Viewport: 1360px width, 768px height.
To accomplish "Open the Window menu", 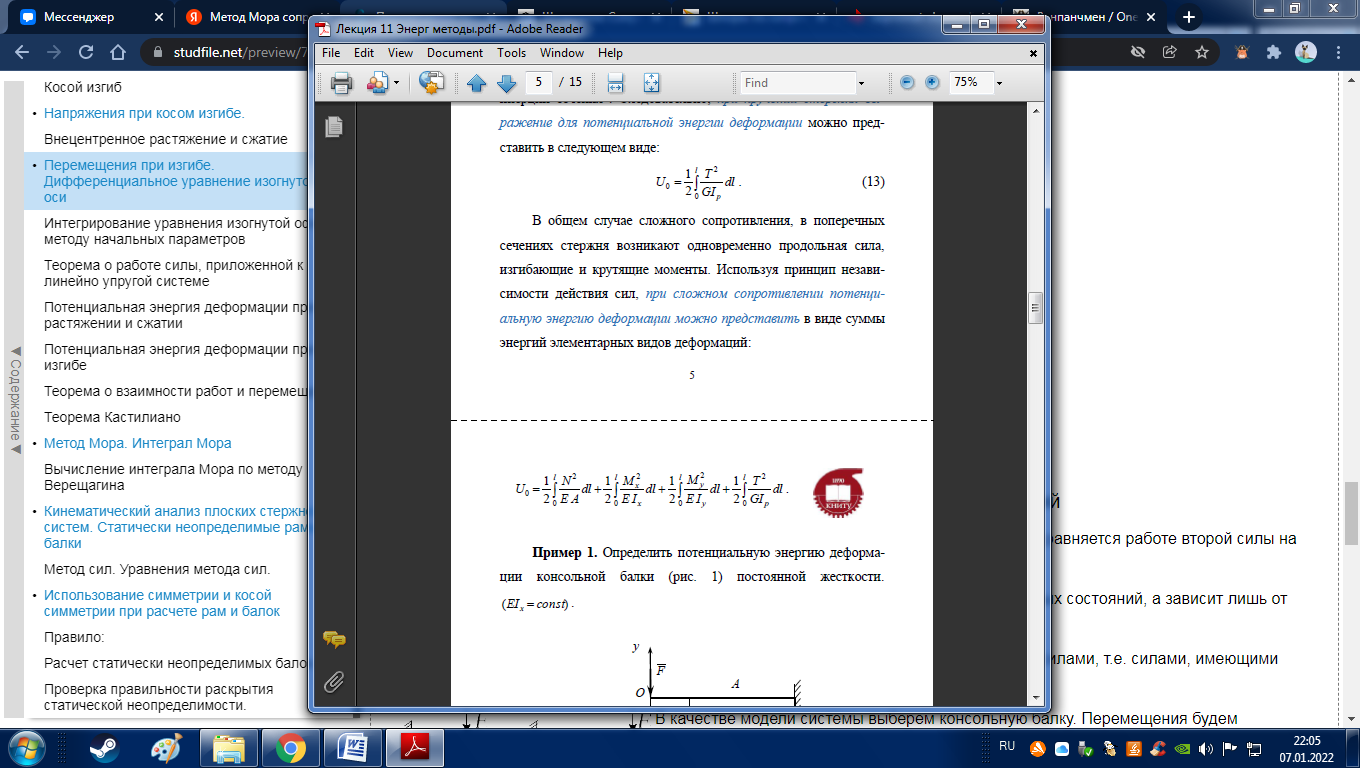I will pyautogui.click(x=562, y=53).
